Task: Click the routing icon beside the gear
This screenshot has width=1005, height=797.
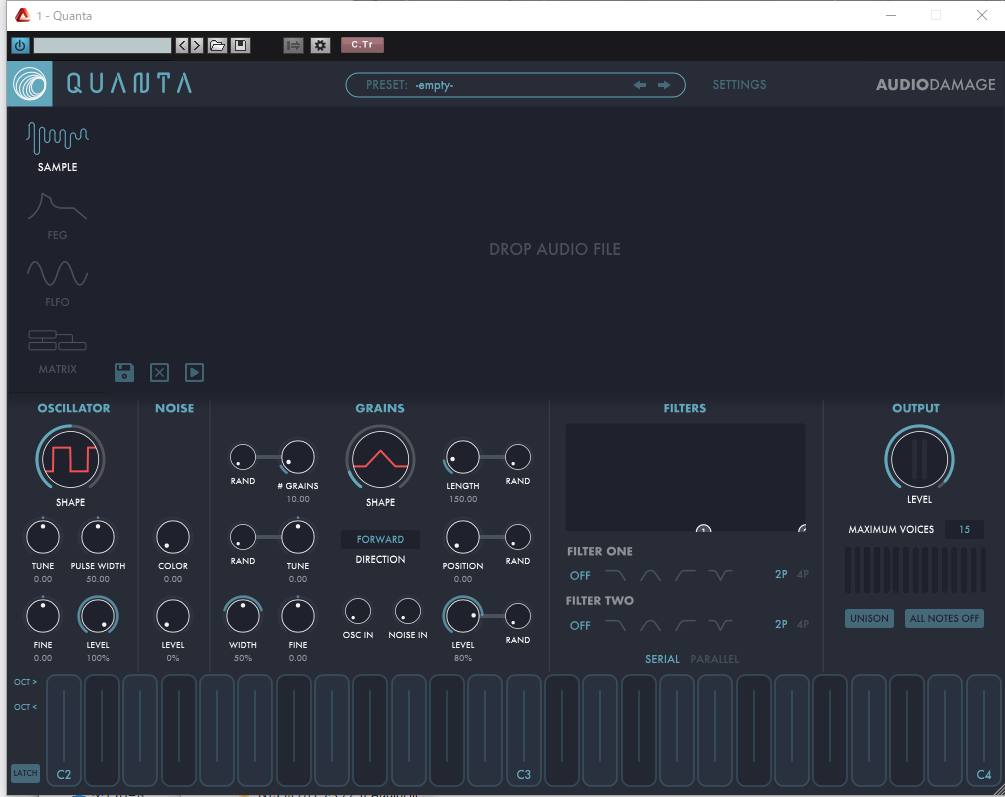Action: tap(294, 46)
